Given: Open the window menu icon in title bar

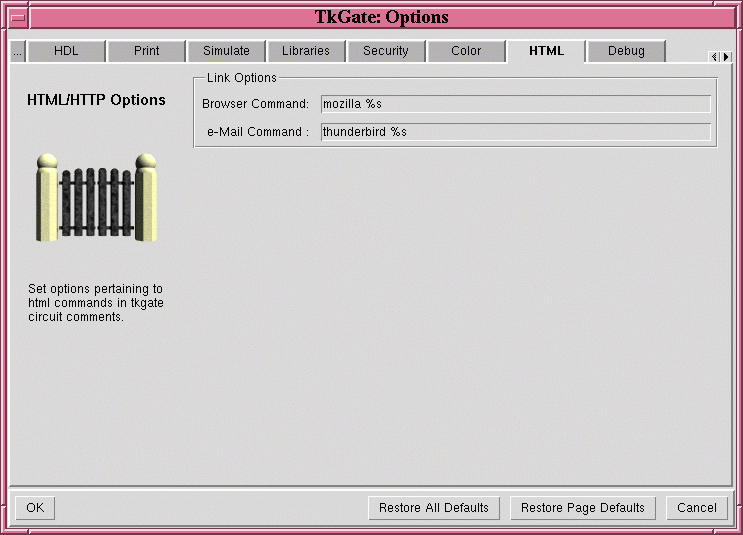Looking at the screenshot, I should click(18, 17).
